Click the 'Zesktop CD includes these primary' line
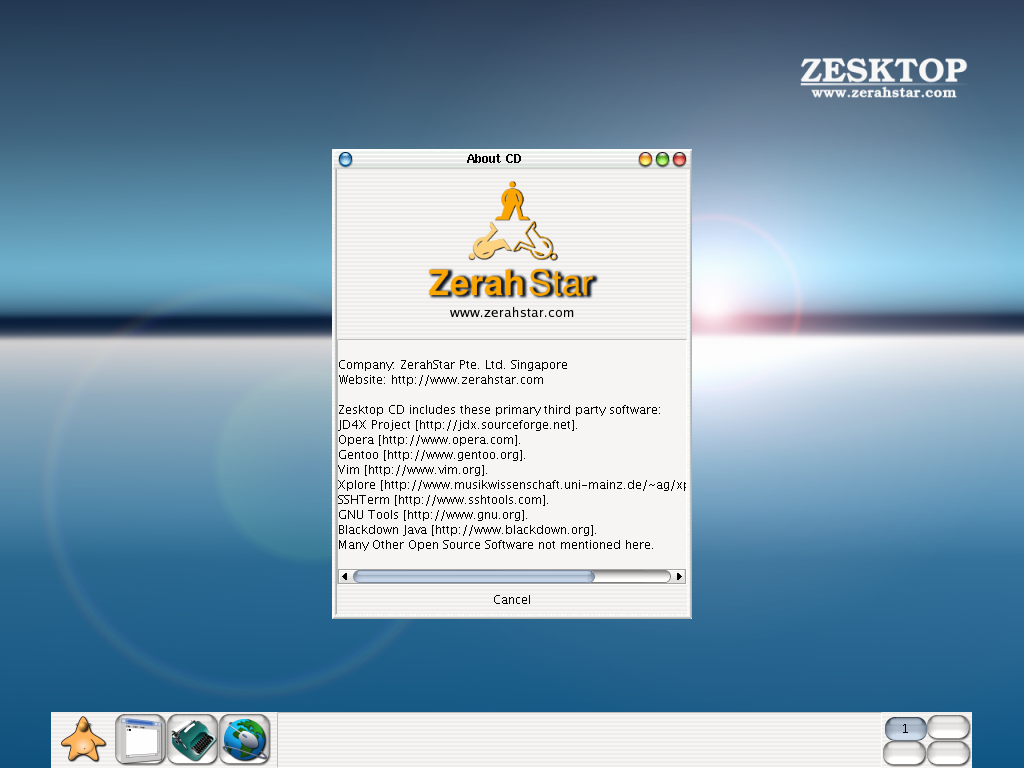Viewport: 1024px width, 768px height. point(500,409)
